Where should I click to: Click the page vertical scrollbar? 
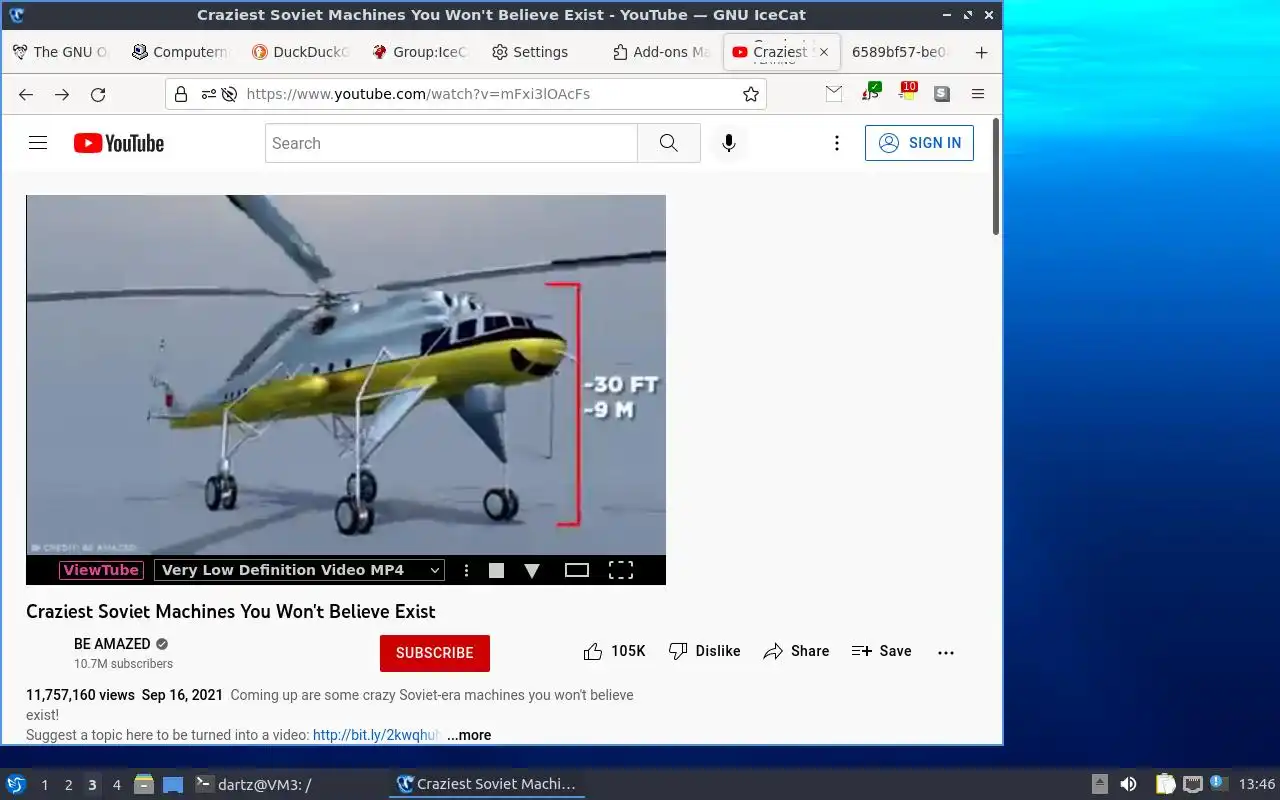pyautogui.click(x=996, y=177)
